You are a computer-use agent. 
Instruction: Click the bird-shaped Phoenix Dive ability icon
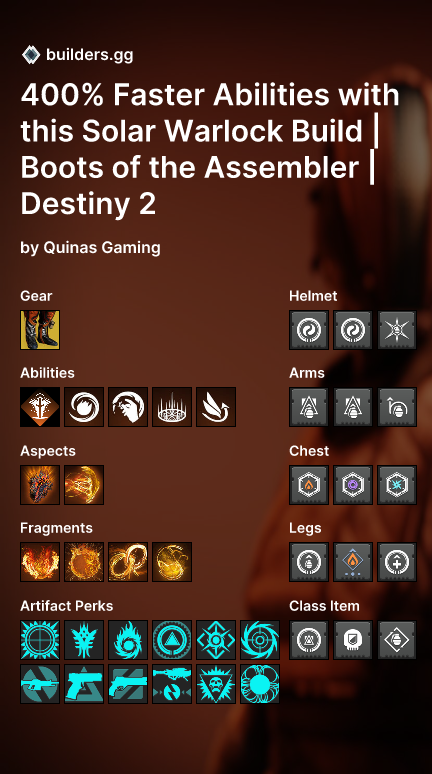[216, 407]
